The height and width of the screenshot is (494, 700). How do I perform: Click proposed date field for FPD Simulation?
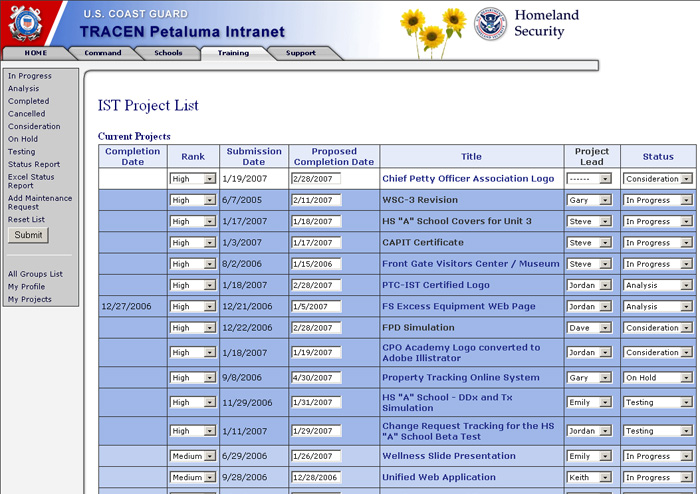point(316,328)
